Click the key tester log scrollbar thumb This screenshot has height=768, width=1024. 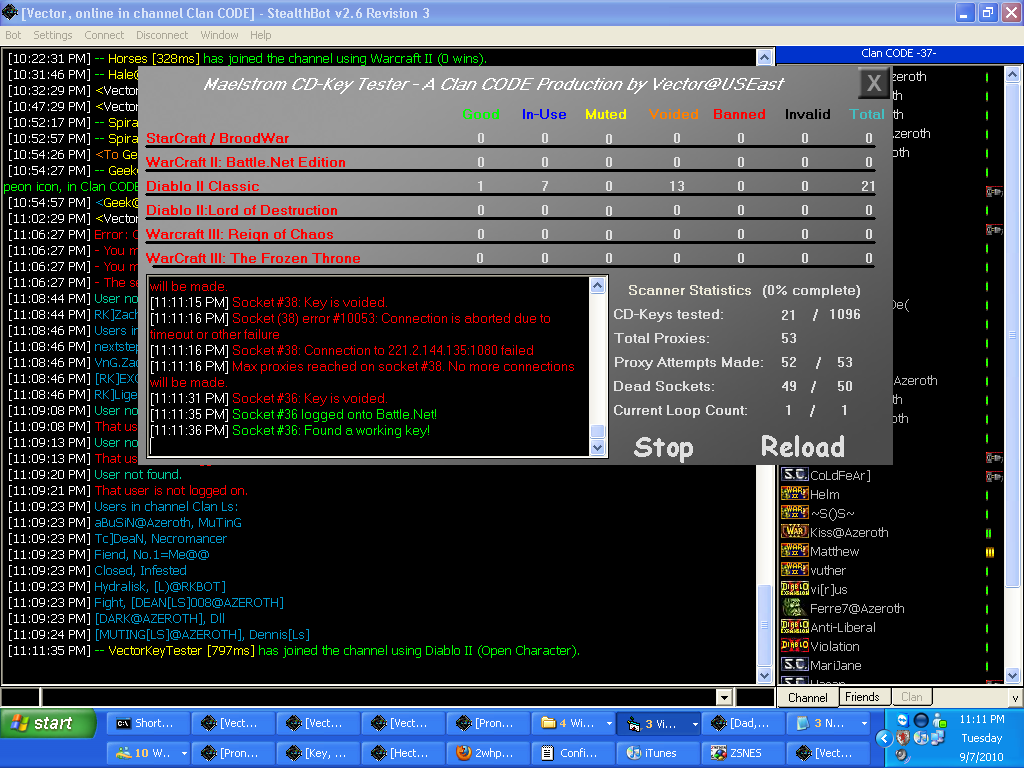[x=598, y=432]
